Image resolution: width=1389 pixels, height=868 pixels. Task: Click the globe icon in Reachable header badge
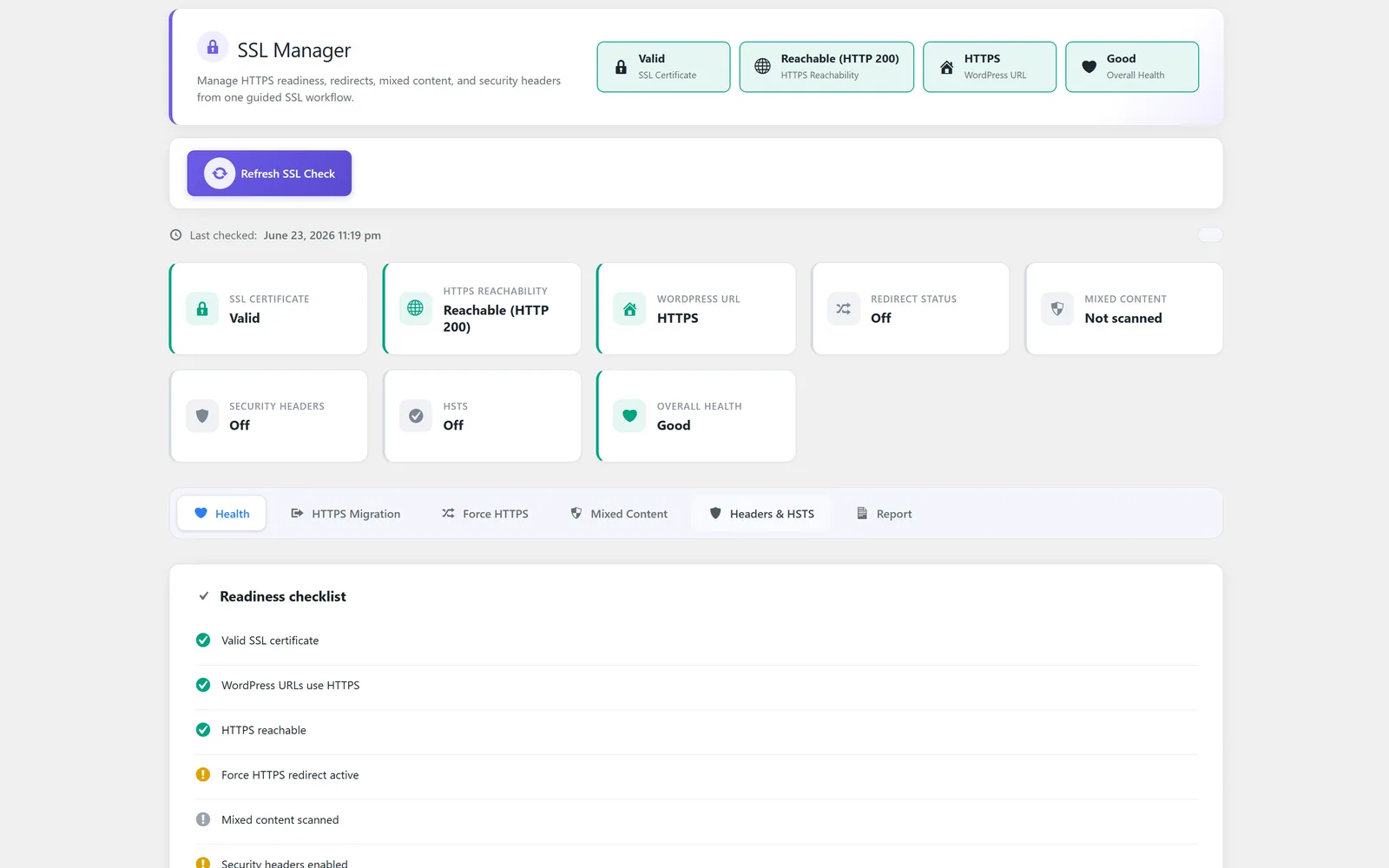pyautogui.click(x=762, y=66)
